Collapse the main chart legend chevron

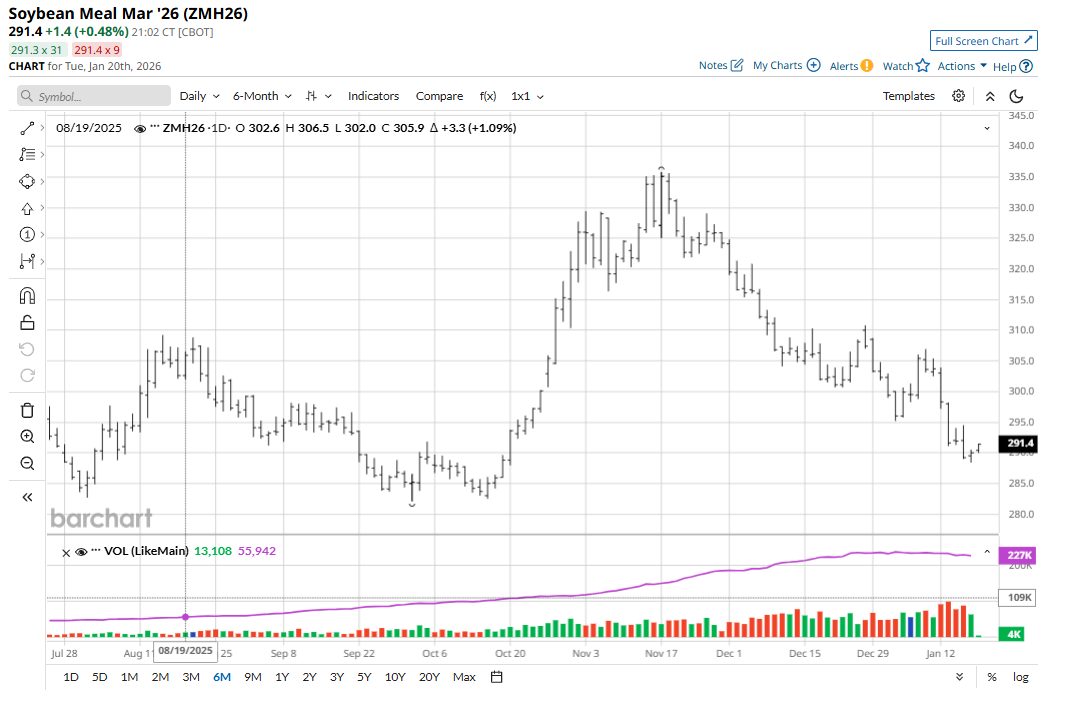987,128
